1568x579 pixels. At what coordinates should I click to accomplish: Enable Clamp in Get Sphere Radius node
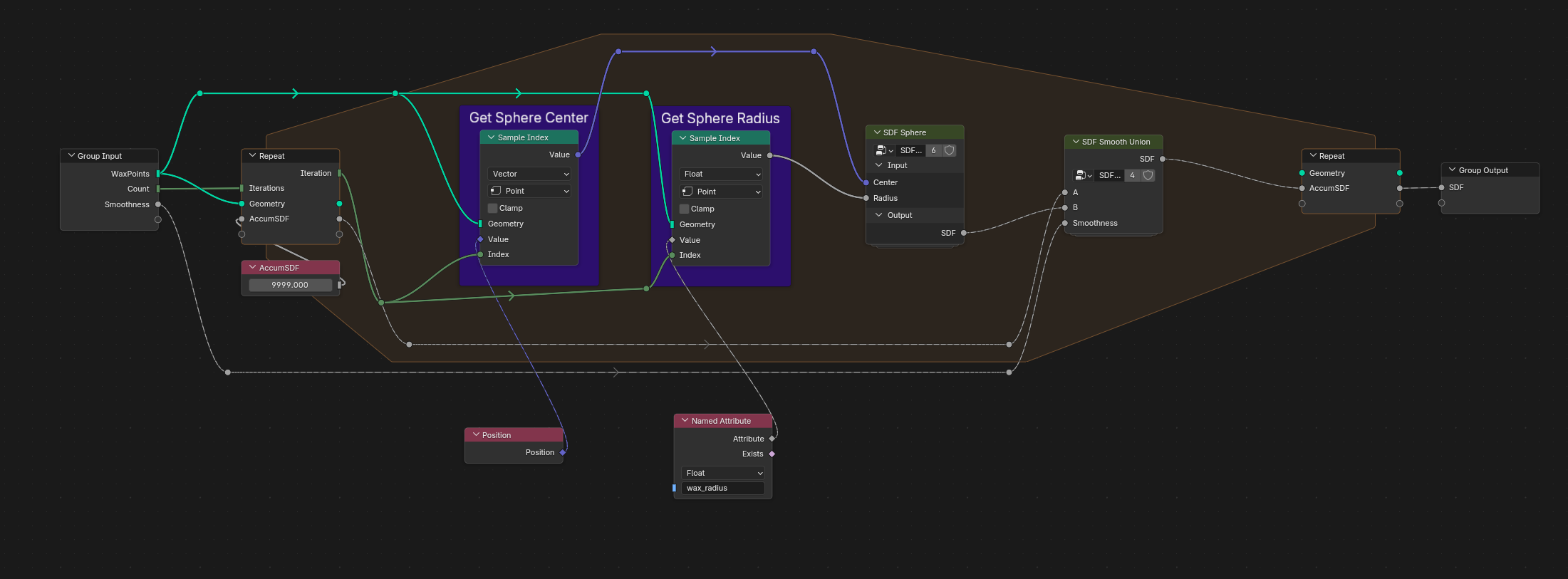click(684, 209)
